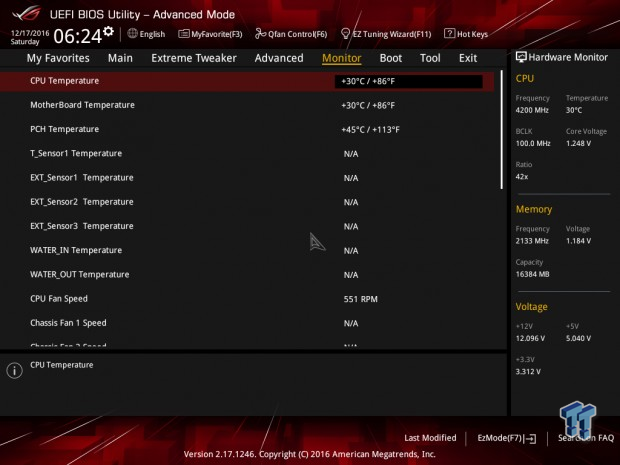The width and height of the screenshot is (620, 465).
Task: Switch to the Boot tab
Action: (x=391, y=58)
